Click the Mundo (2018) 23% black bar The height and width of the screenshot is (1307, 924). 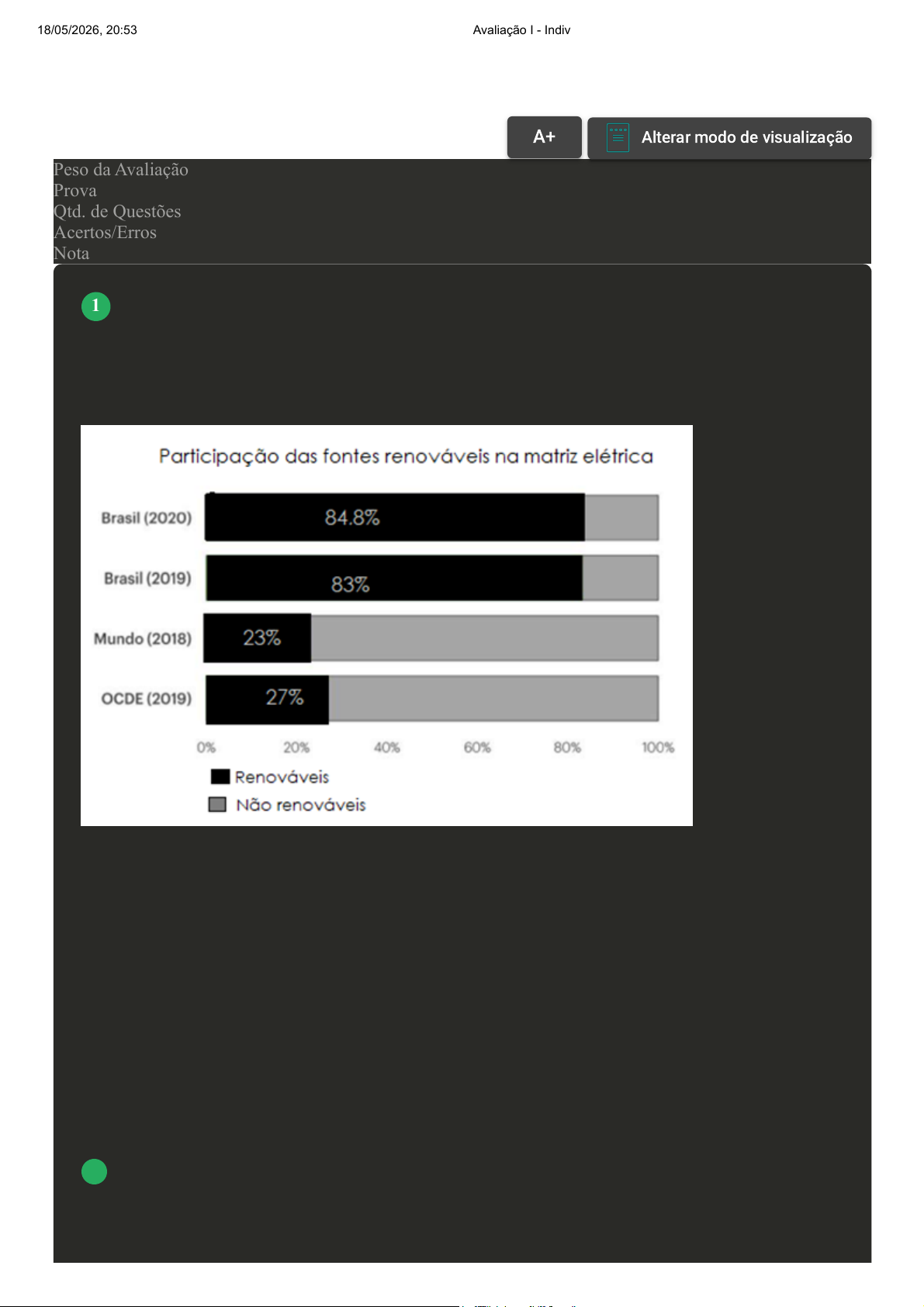point(258,638)
